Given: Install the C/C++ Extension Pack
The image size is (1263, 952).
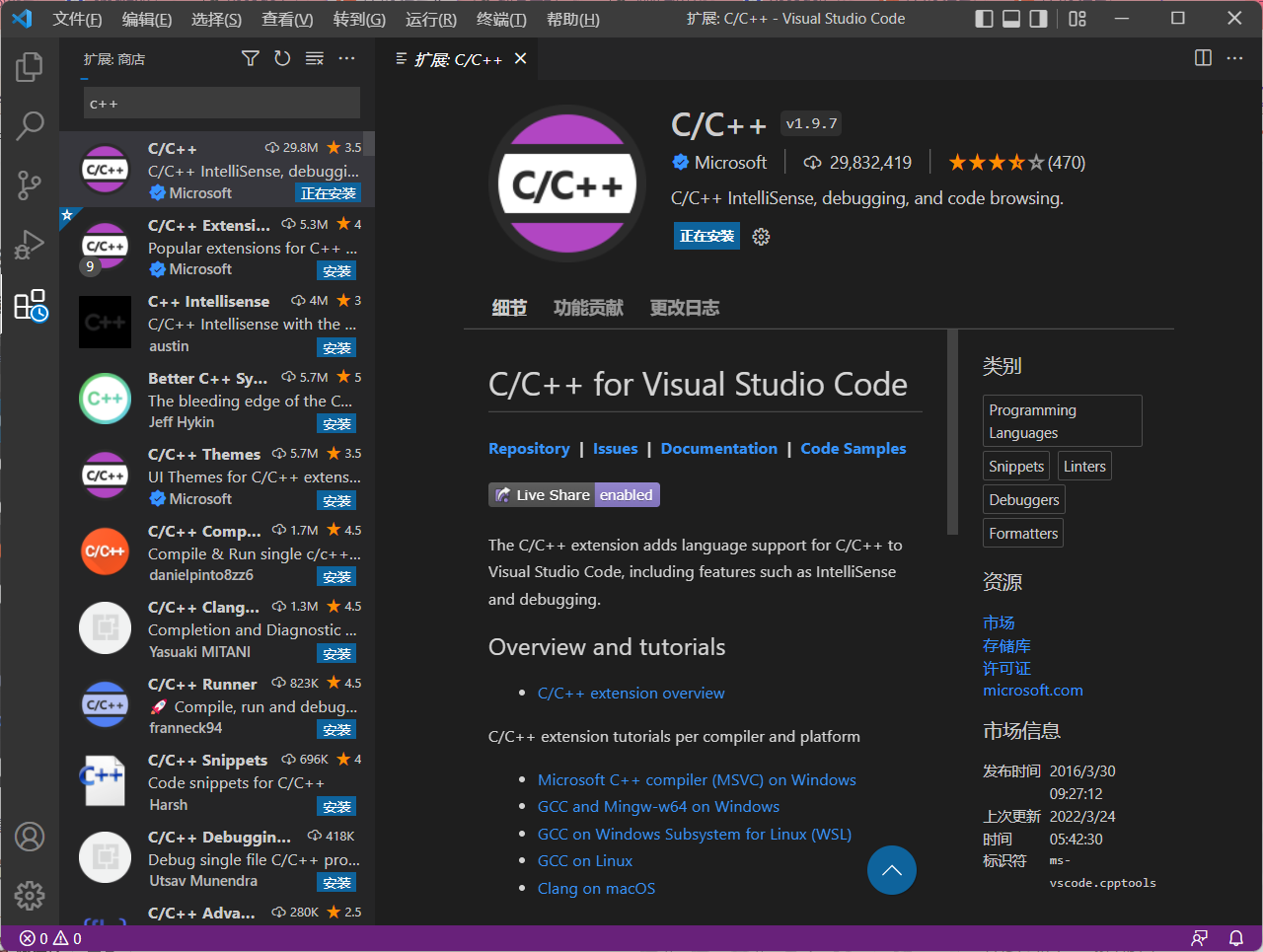Looking at the screenshot, I should pos(336,271).
